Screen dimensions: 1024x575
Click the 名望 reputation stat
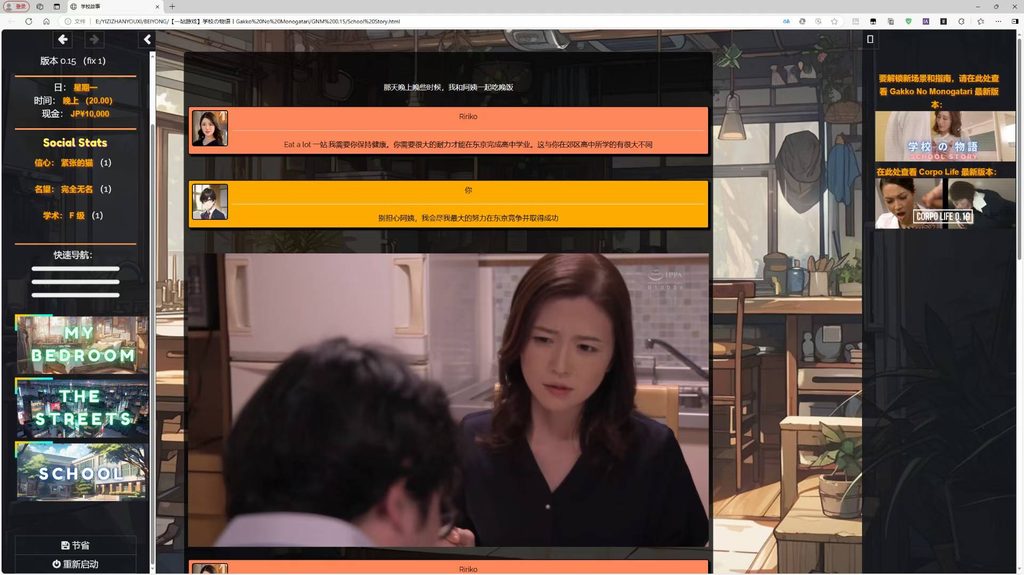pos(72,189)
